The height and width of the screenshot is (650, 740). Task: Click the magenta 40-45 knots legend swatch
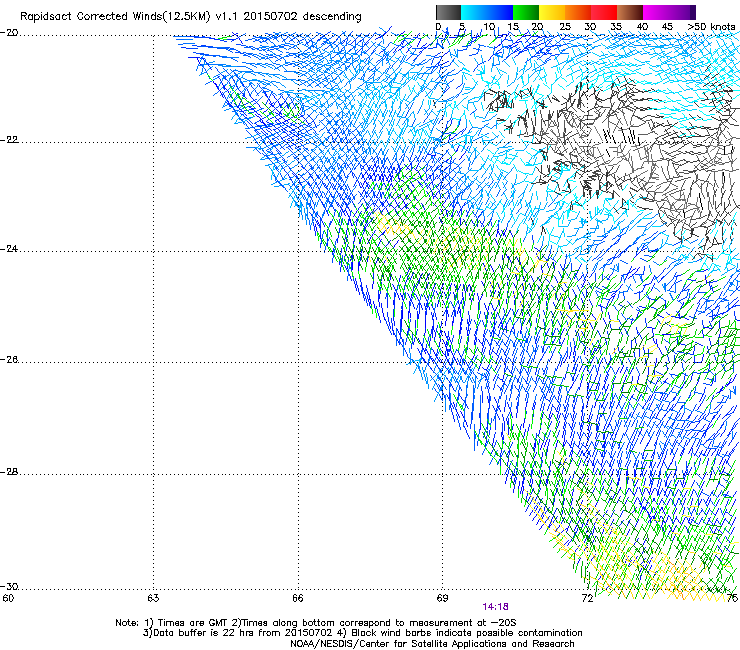(x=656, y=12)
